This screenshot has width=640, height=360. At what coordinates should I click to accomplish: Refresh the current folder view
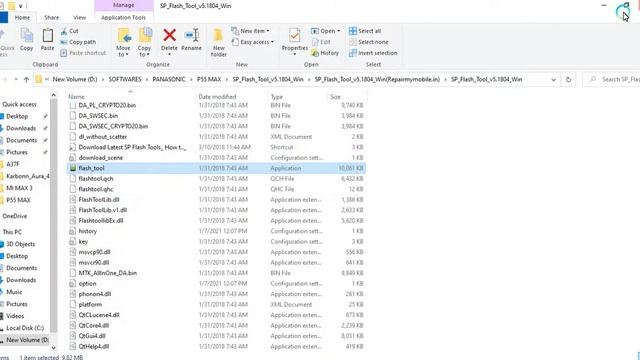568,80
